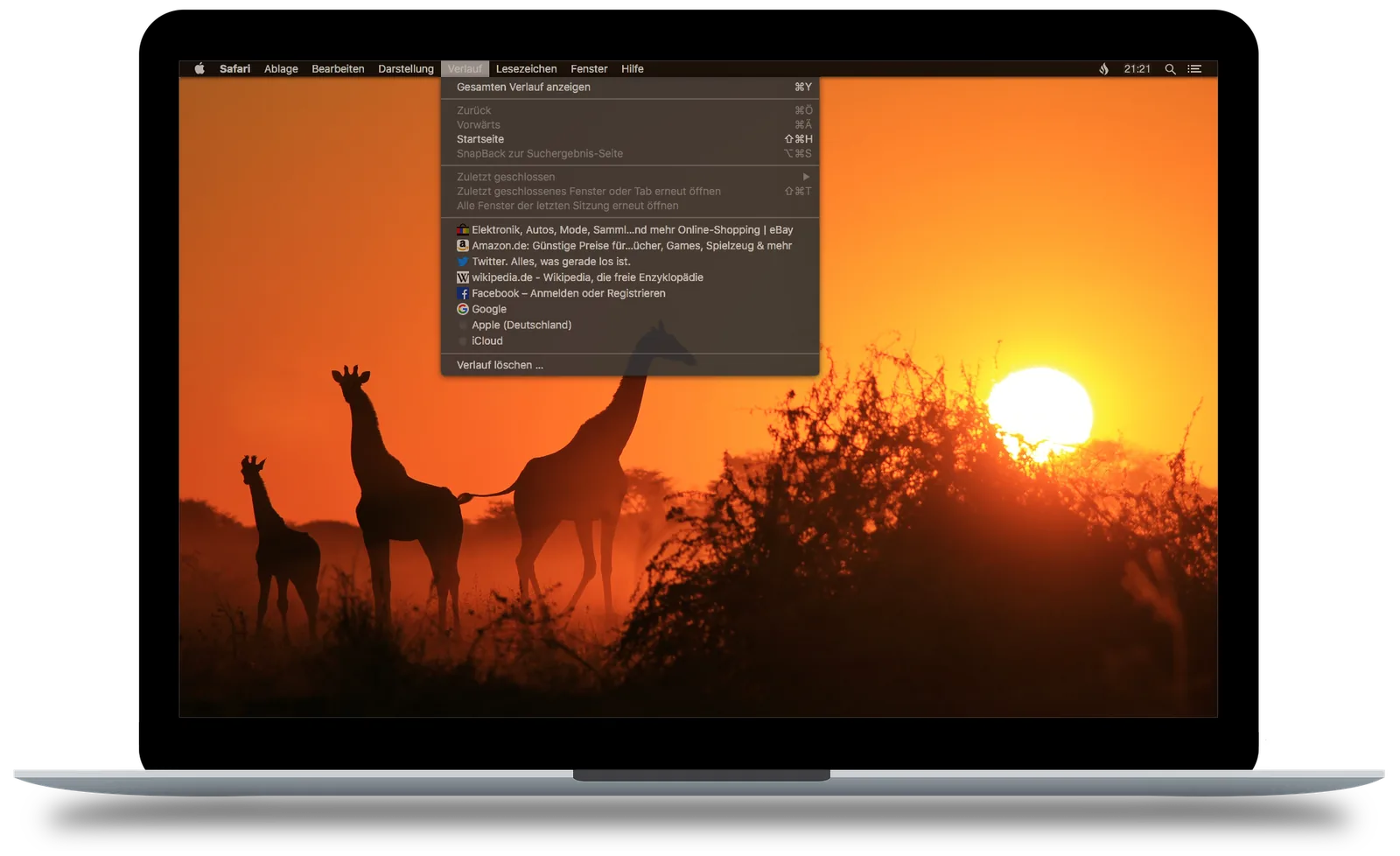Screen dimensions: 1400x856
Task: Open the Apple menu logo
Action: 199,68
